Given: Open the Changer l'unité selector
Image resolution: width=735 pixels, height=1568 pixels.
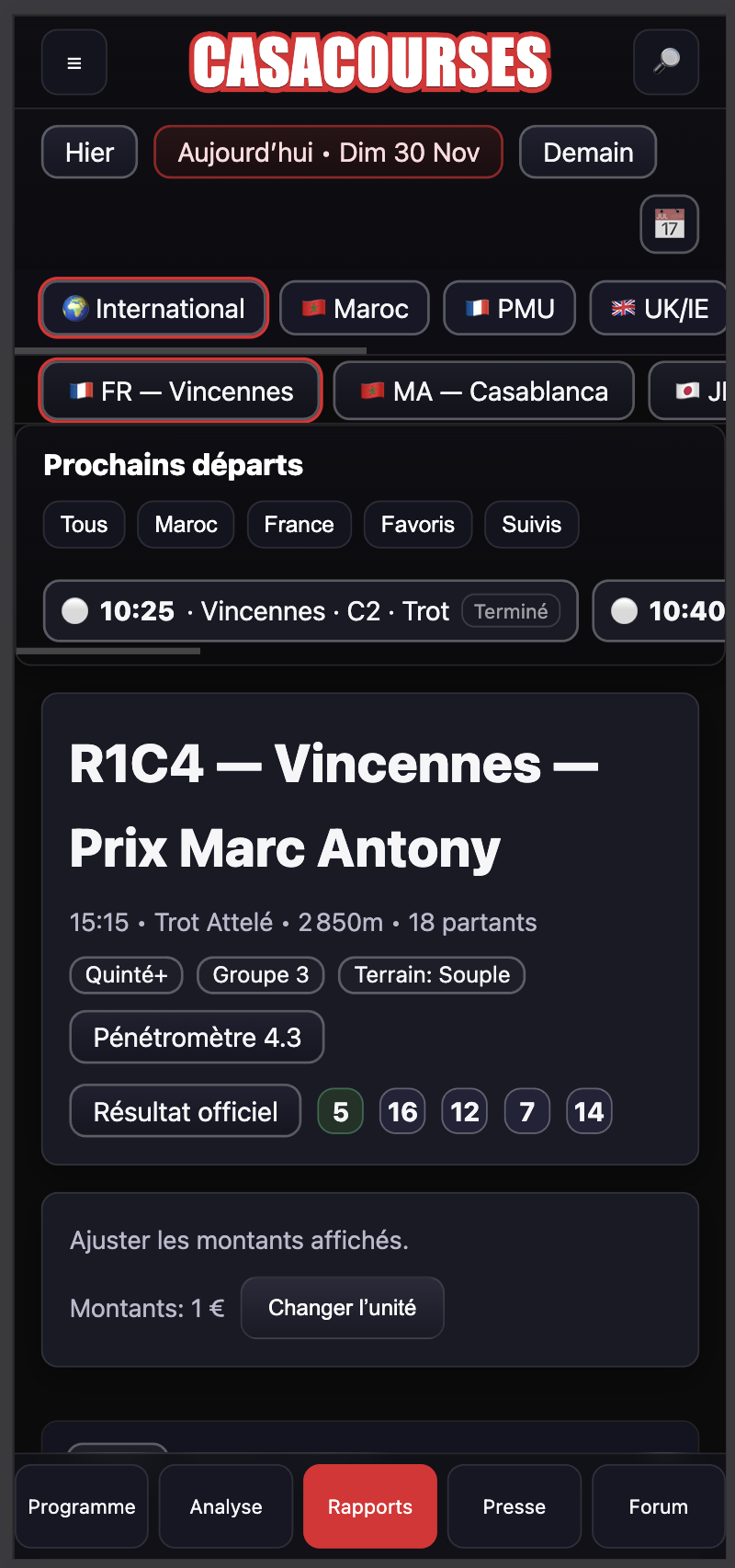Looking at the screenshot, I should tap(342, 1308).
